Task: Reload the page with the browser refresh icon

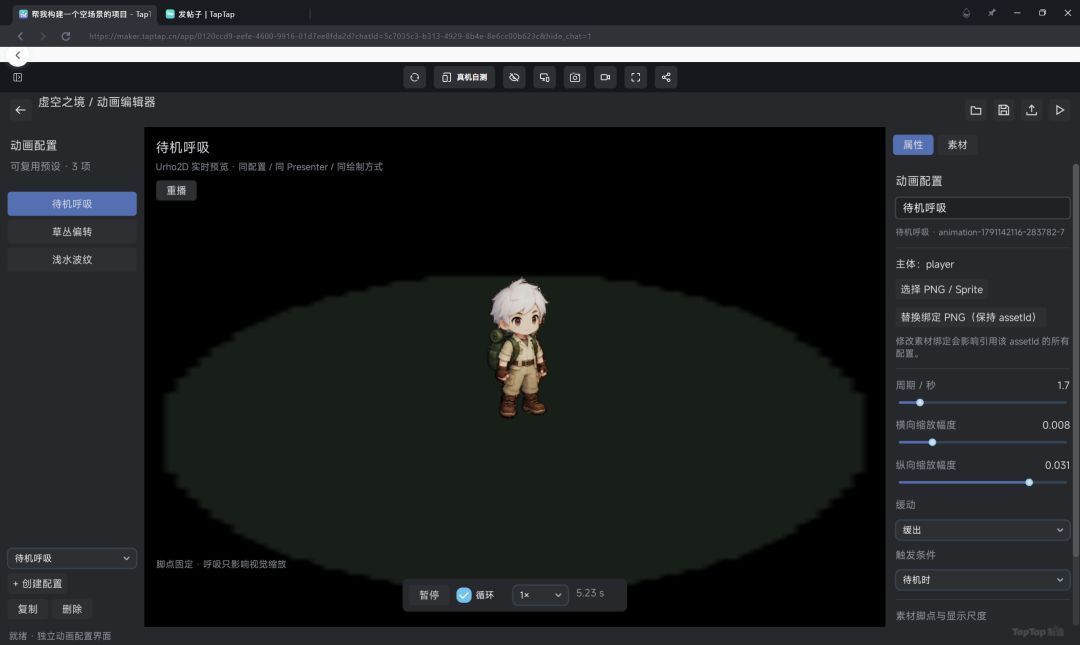Action: click(65, 36)
